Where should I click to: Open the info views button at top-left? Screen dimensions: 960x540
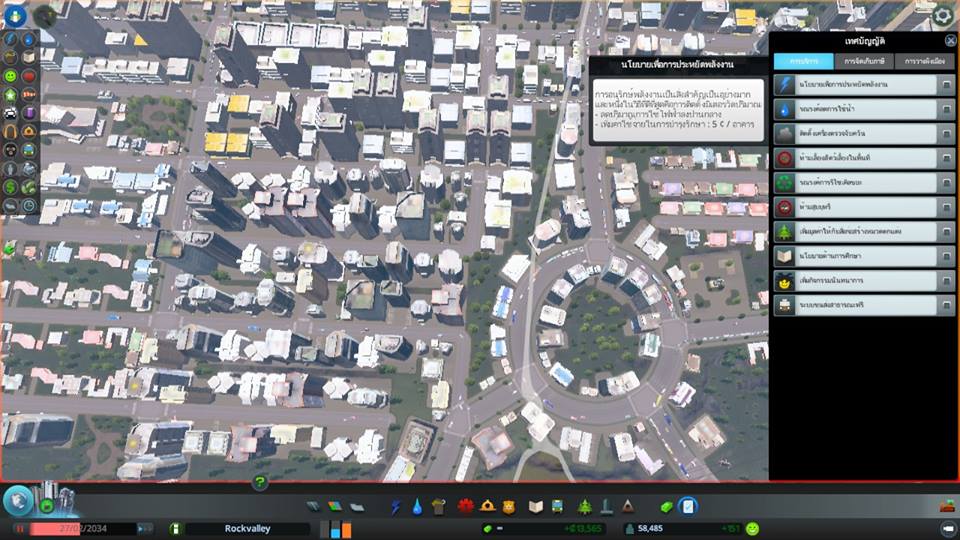click(15, 15)
